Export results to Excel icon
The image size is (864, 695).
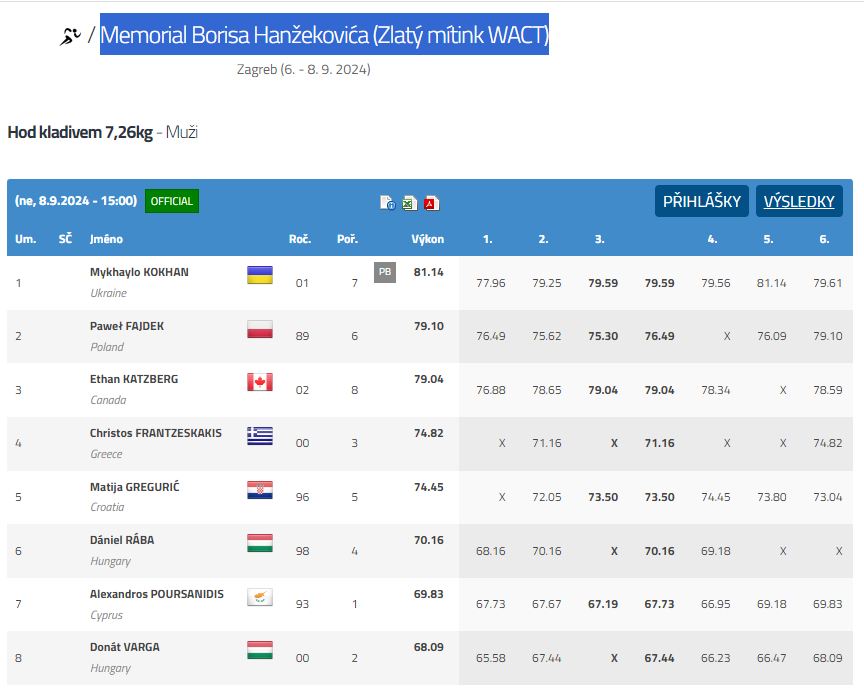pyautogui.click(x=409, y=203)
